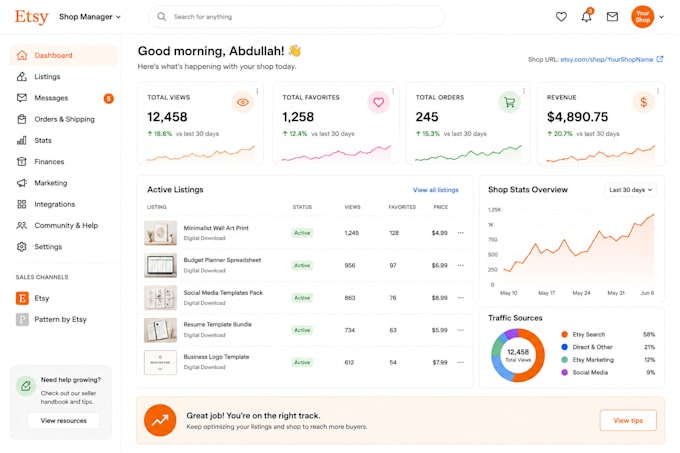Click the Traffic Sources donut chart
Screen dimensions: 680x453
[x=518, y=355]
